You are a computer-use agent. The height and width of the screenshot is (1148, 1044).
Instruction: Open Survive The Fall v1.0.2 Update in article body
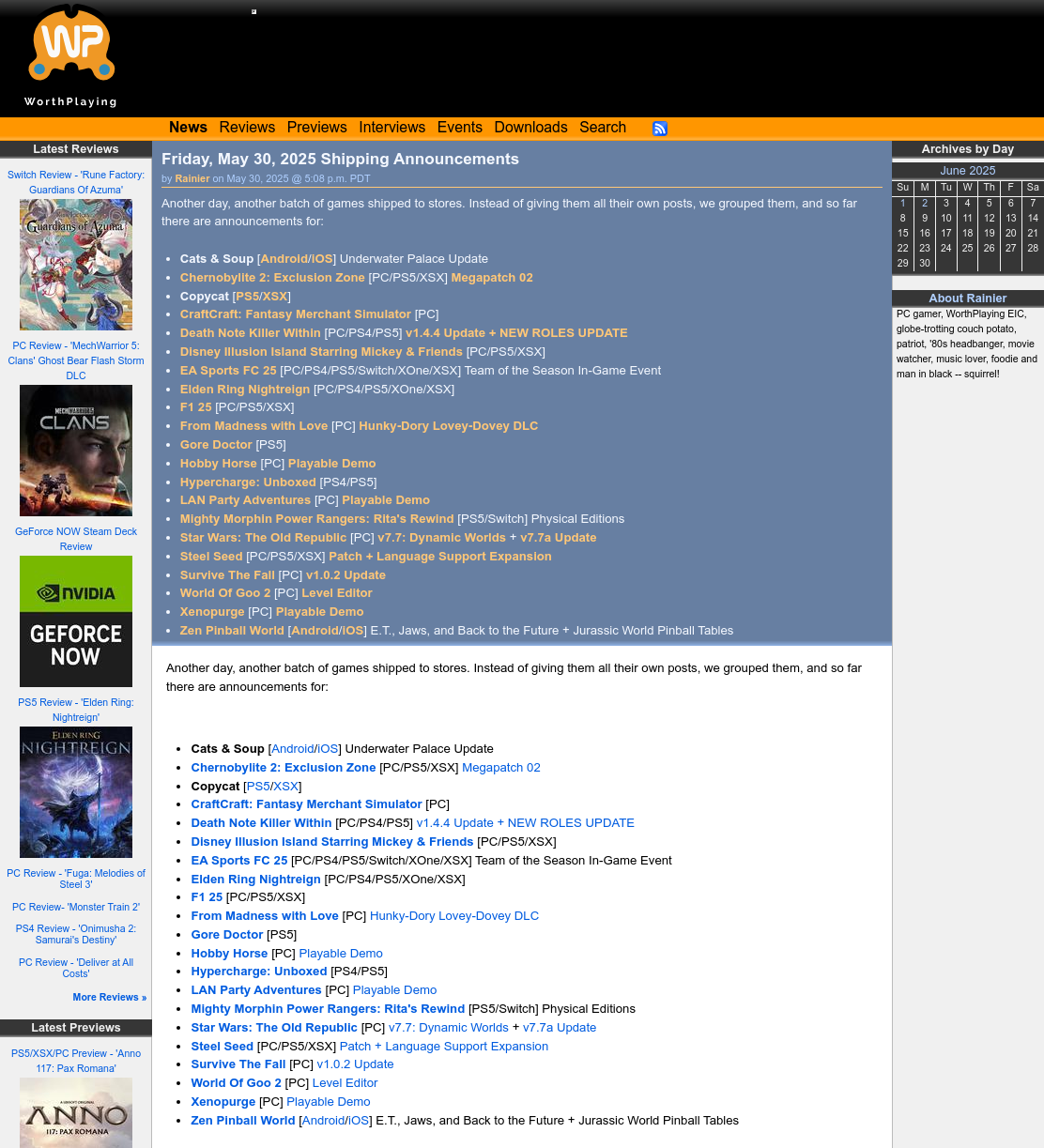tap(355, 1064)
